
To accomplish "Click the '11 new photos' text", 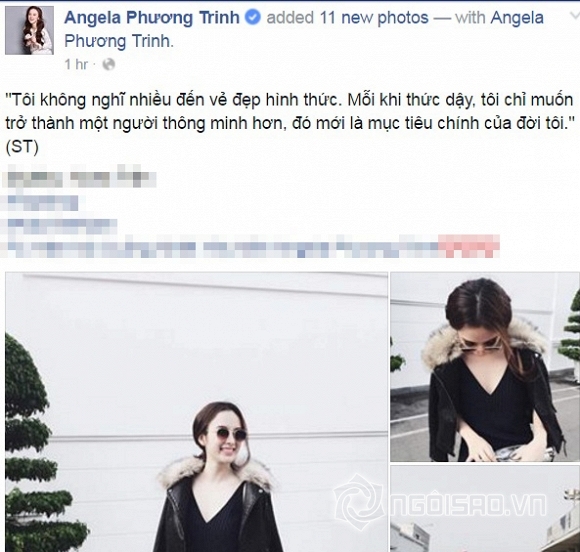I will (x=374, y=18).
